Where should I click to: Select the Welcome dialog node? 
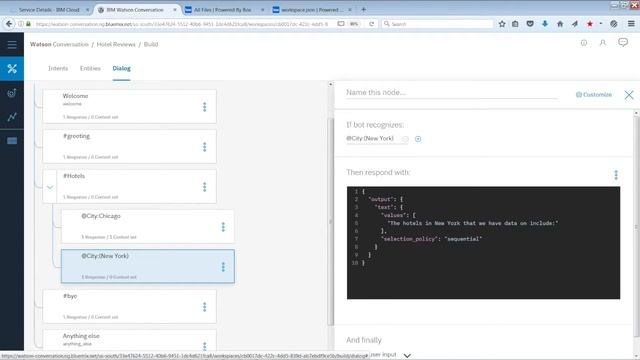129,106
